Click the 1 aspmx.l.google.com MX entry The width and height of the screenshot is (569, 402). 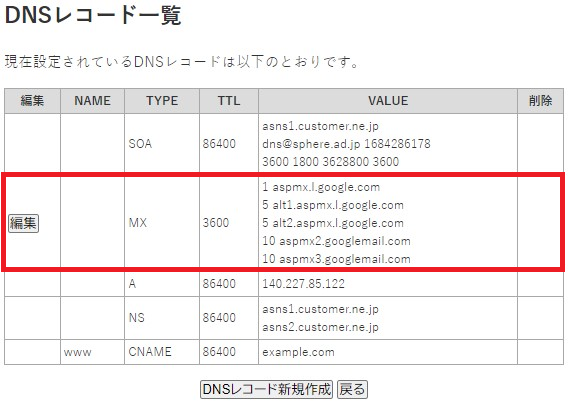tap(321, 187)
